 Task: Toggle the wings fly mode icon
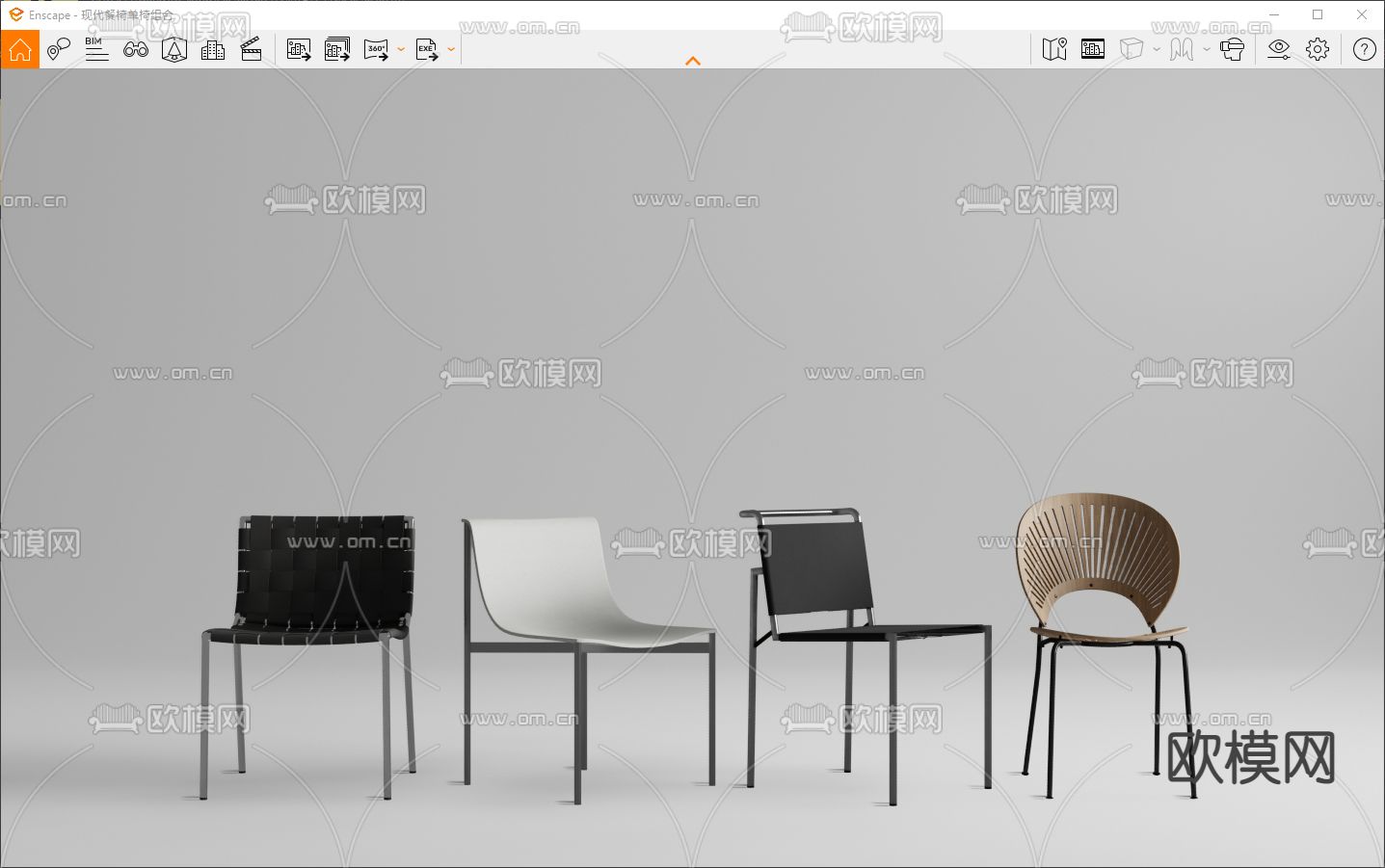click(x=1182, y=49)
